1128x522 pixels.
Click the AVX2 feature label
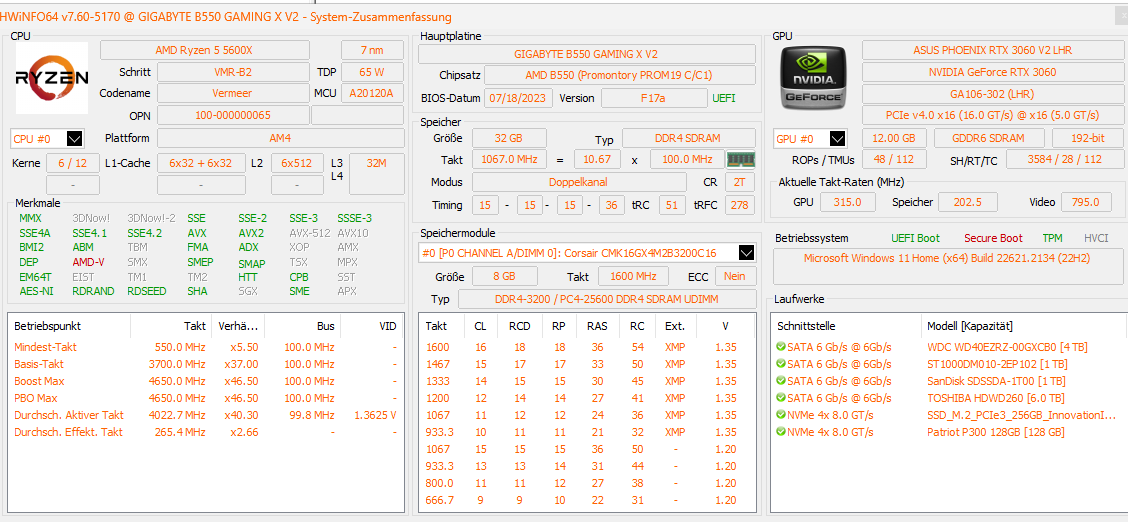251,233
